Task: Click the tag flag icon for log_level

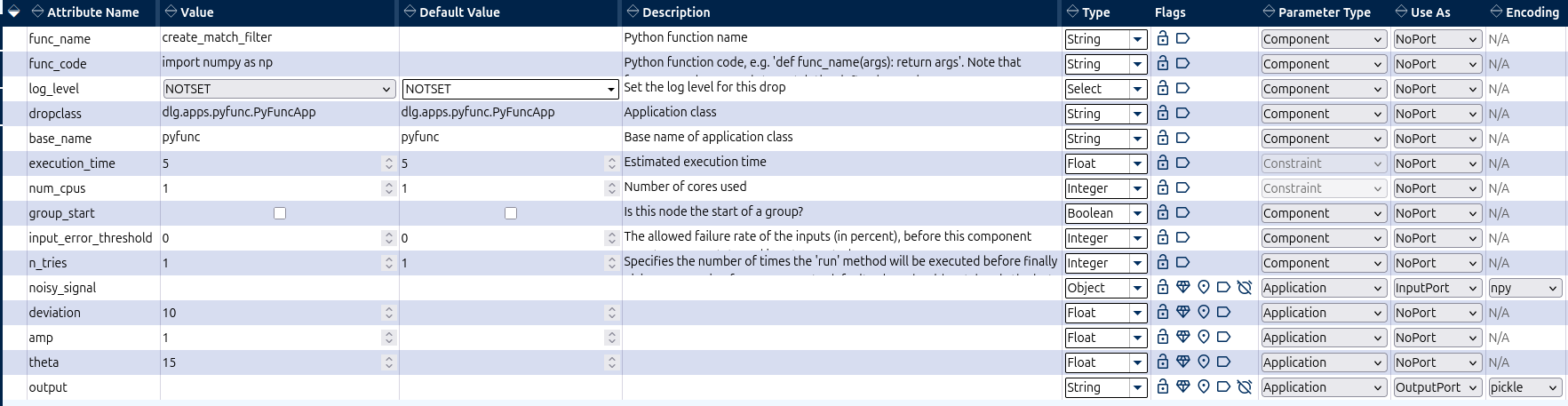Action: click(x=1182, y=88)
